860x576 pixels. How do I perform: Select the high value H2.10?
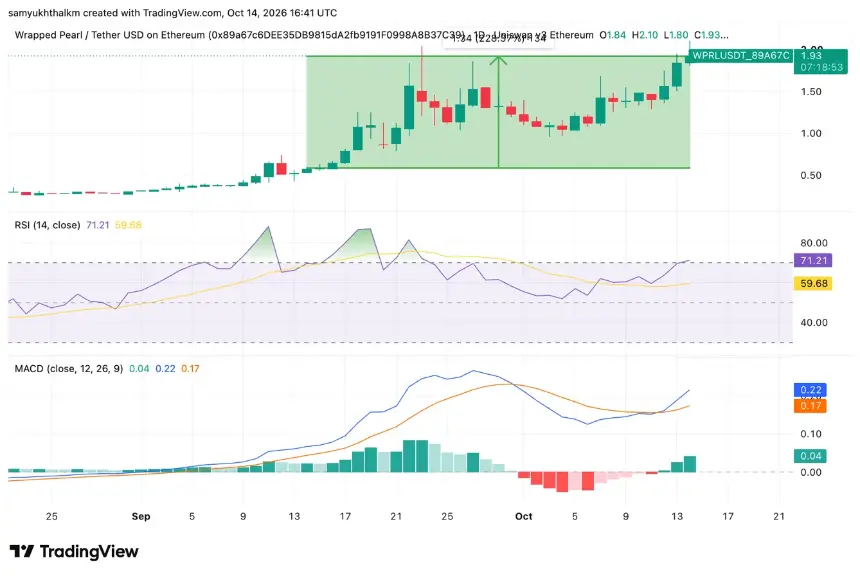[x=644, y=35]
